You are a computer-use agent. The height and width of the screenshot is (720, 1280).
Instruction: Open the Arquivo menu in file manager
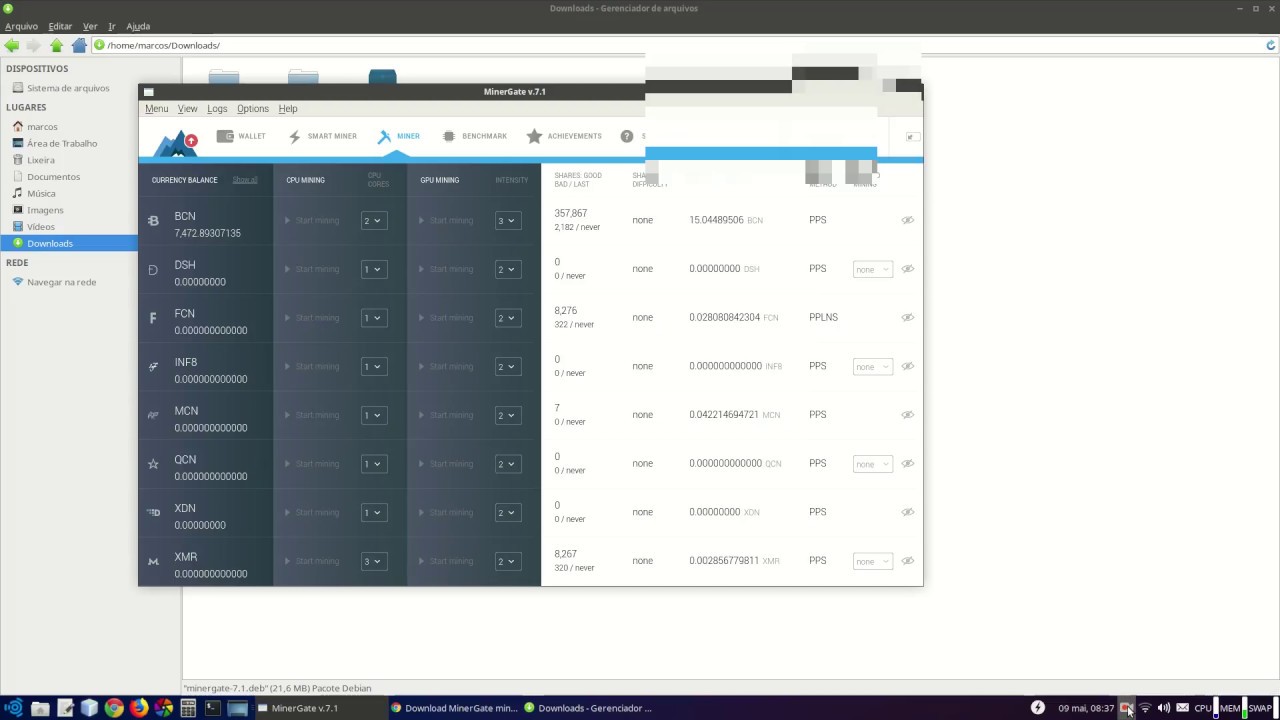pos(21,26)
